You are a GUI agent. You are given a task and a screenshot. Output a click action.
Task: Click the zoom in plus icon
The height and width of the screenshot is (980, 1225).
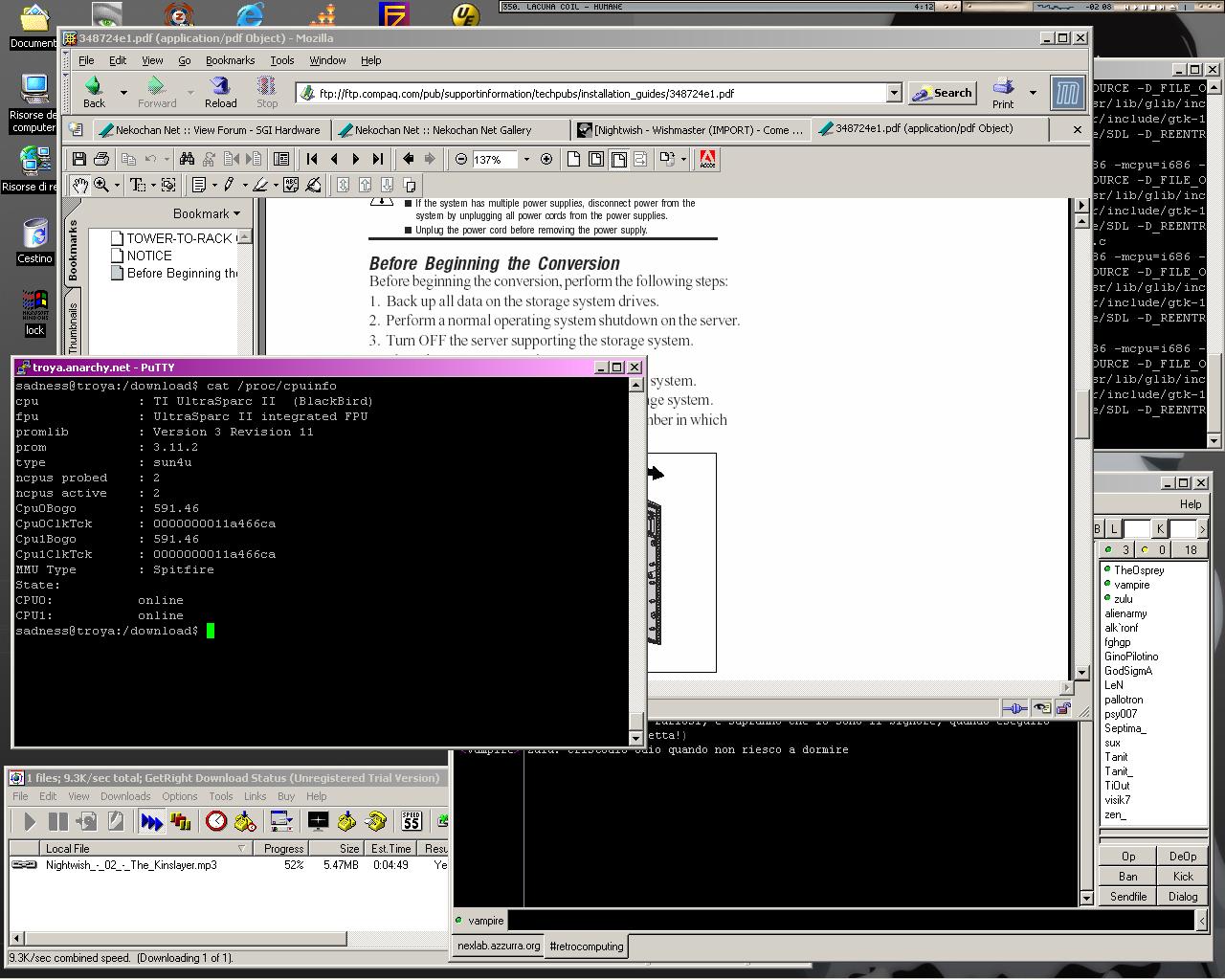(x=546, y=159)
